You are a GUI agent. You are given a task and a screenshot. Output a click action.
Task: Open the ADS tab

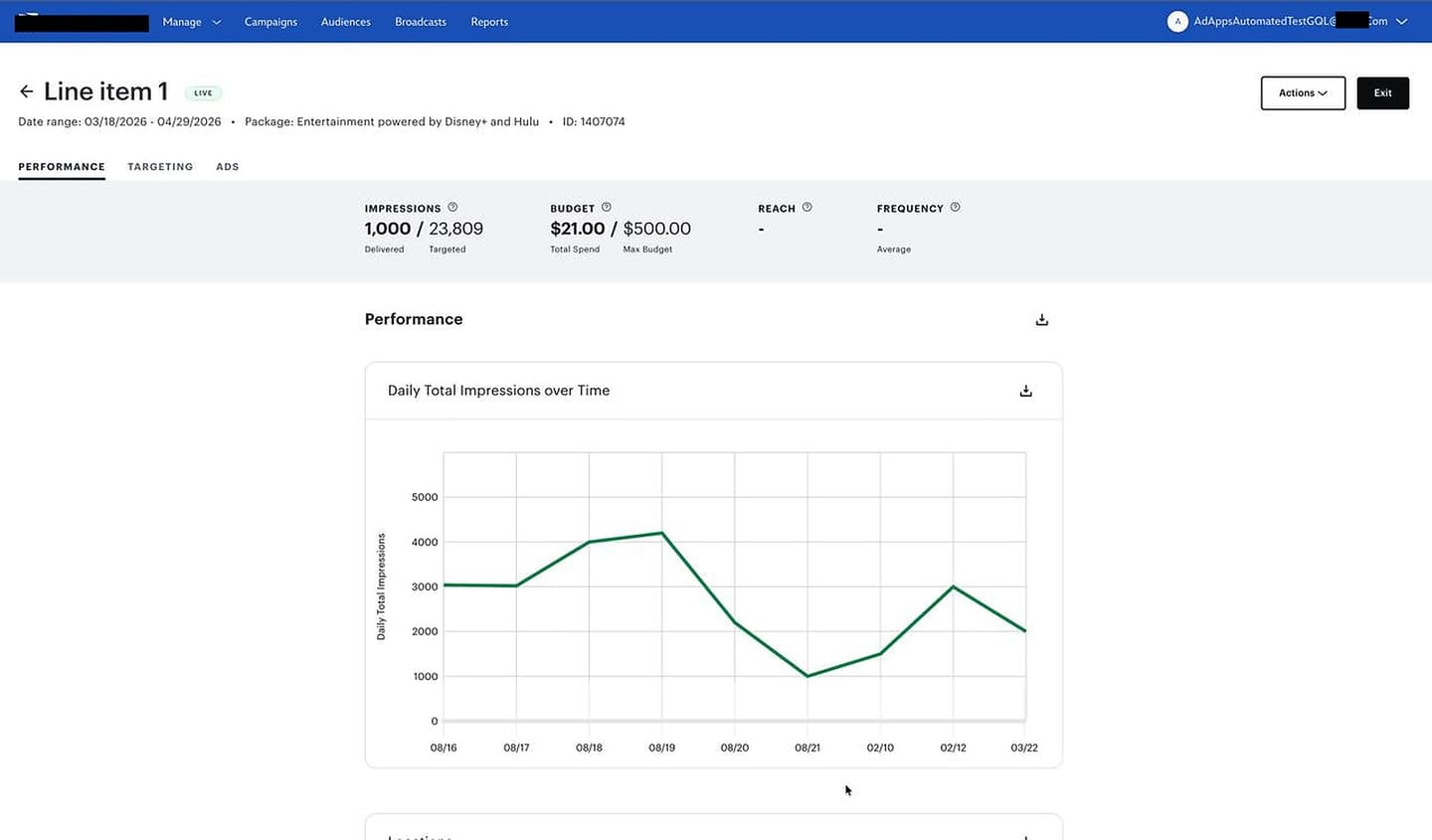click(x=227, y=166)
